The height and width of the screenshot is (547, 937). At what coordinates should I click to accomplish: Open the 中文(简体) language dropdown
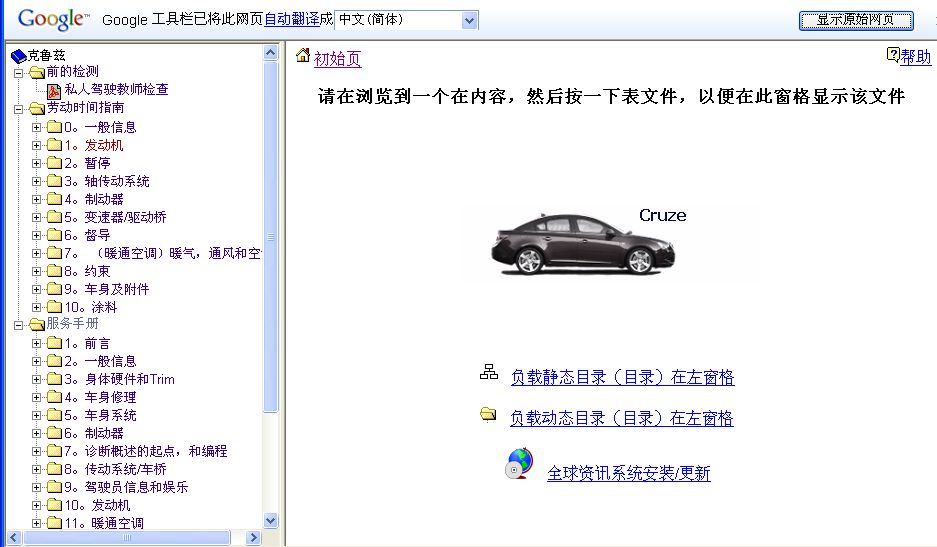pyautogui.click(x=469, y=20)
